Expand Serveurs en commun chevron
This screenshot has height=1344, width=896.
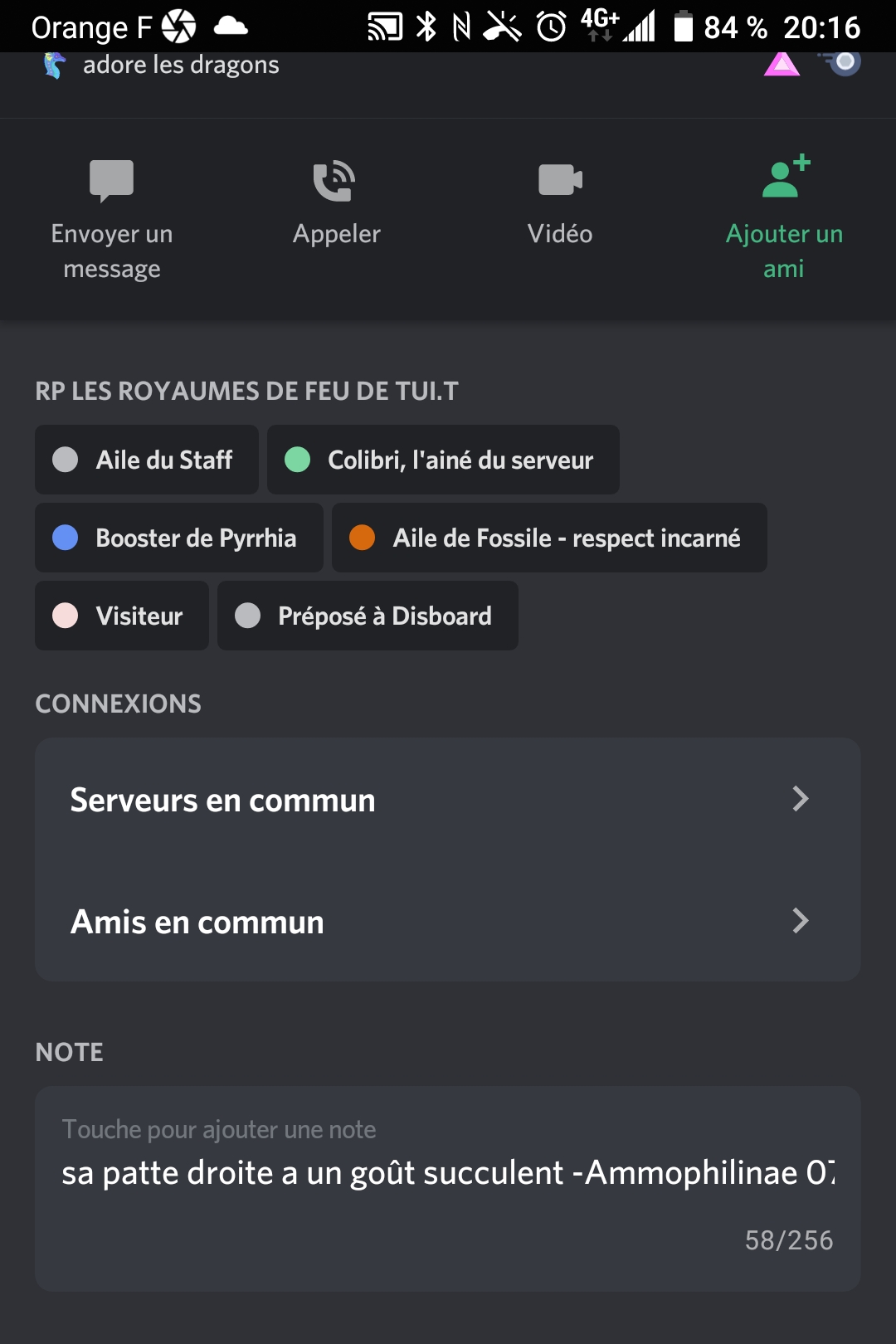coord(800,799)
